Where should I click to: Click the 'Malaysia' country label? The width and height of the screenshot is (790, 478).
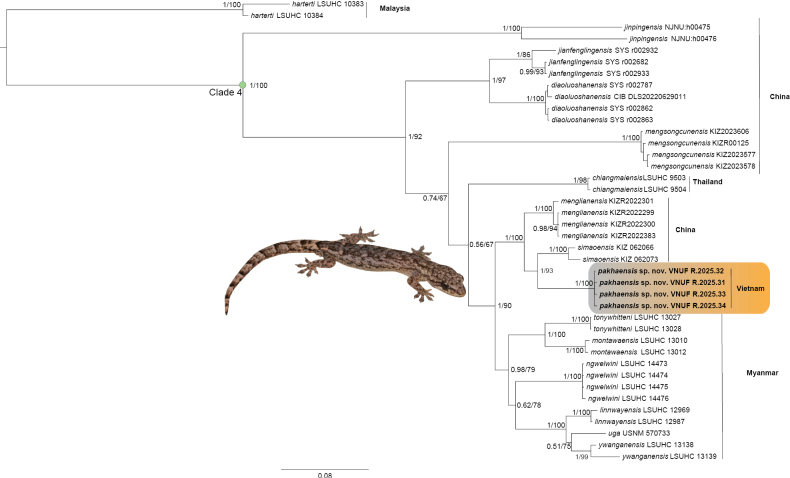point(394,9)
